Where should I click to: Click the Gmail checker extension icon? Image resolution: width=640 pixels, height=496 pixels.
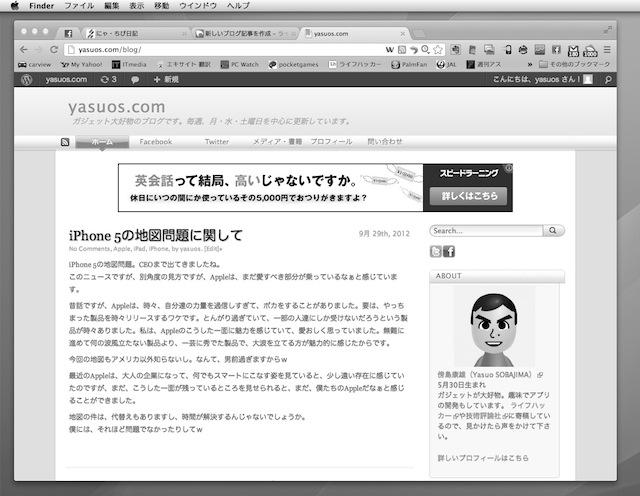(573, 51)
